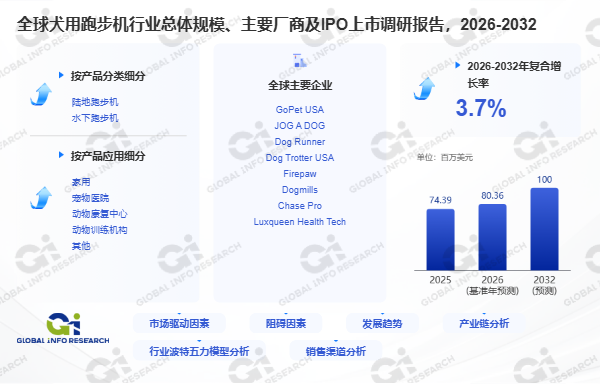Click the 其他 application entry
600x384 pixels.
81,246
